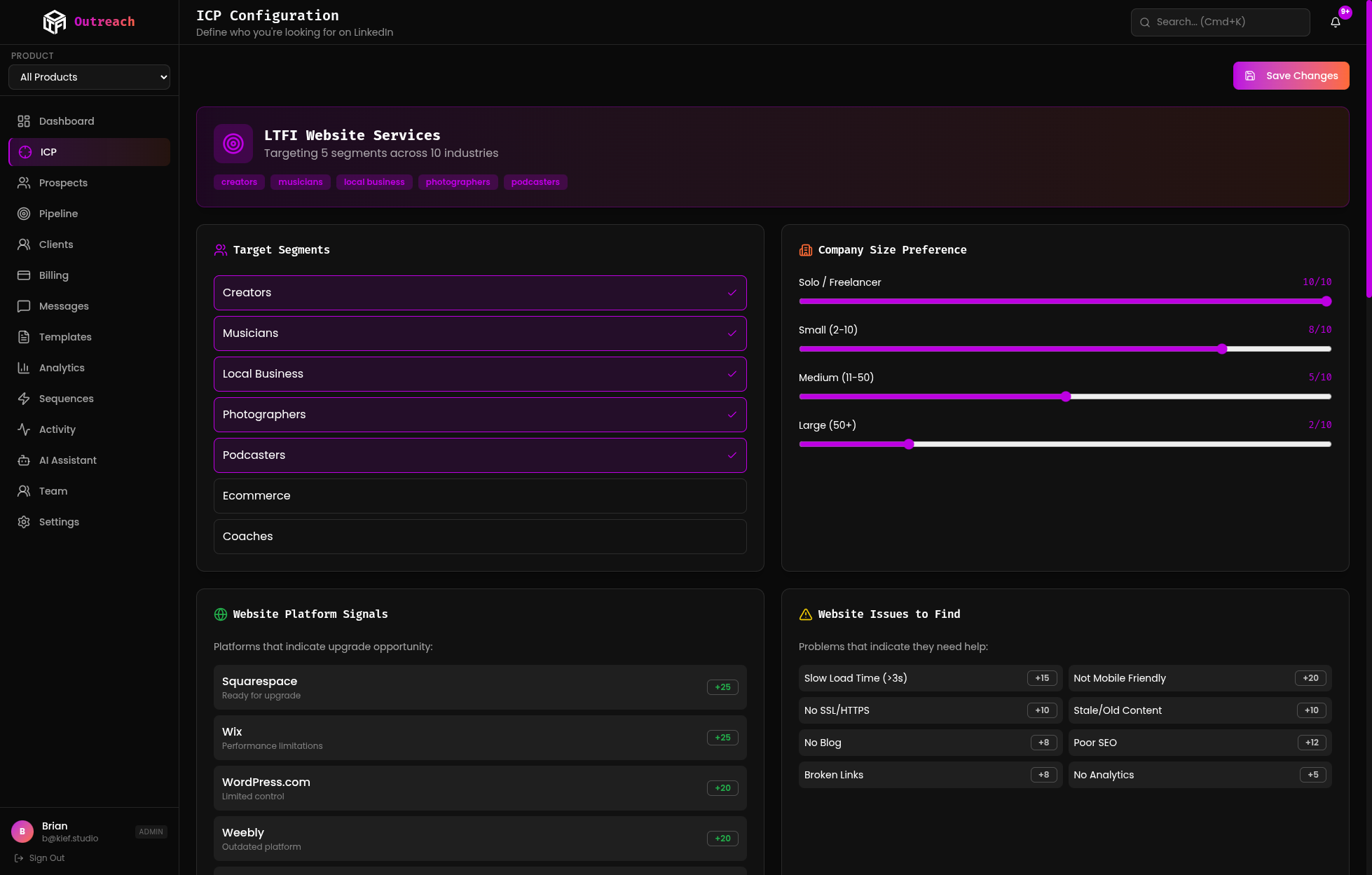Go to Sequences in sidebar
The image size is (1372, 875).
66,399
